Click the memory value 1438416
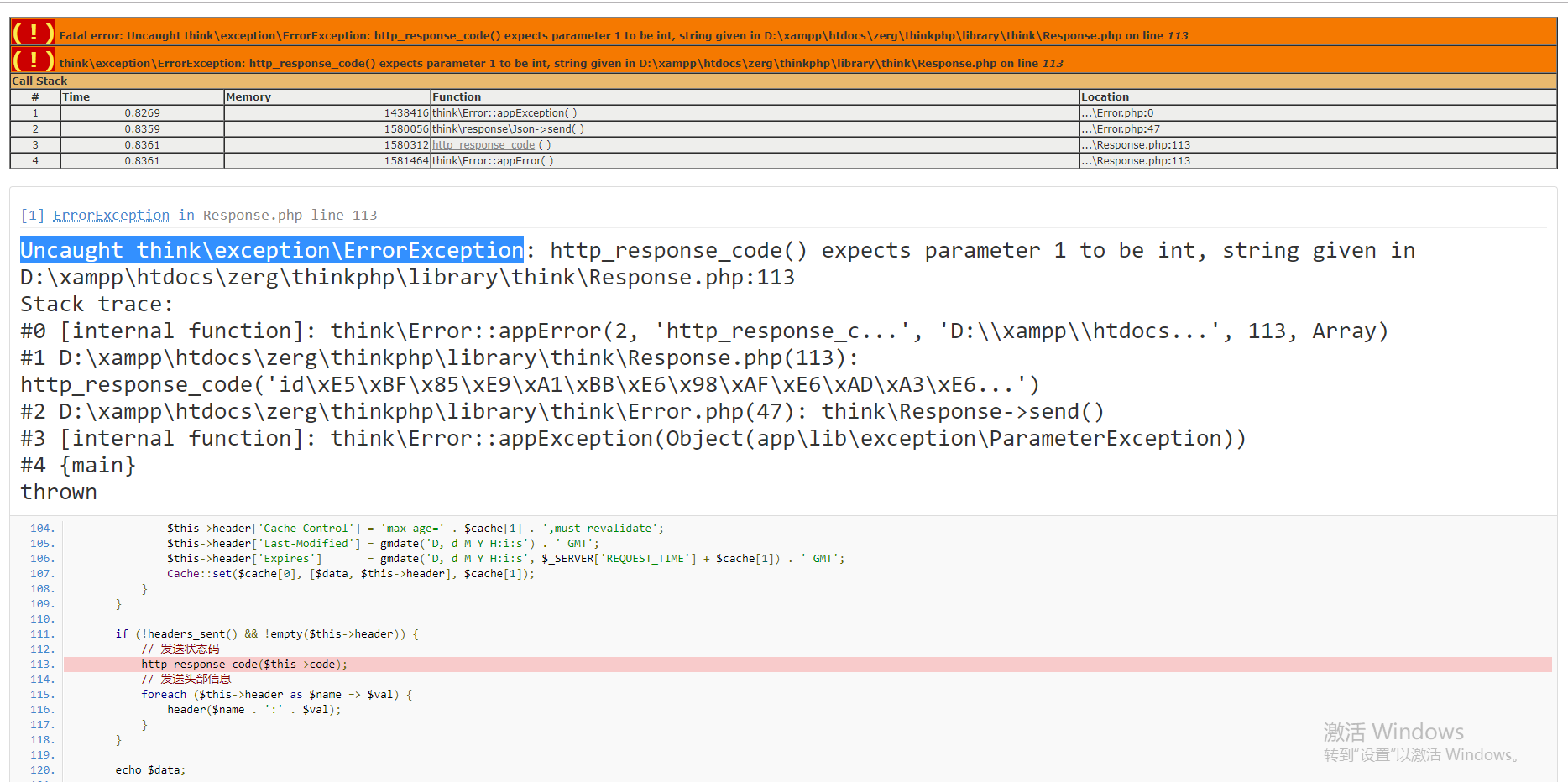The image size is (1568, 782). [406, 113]
